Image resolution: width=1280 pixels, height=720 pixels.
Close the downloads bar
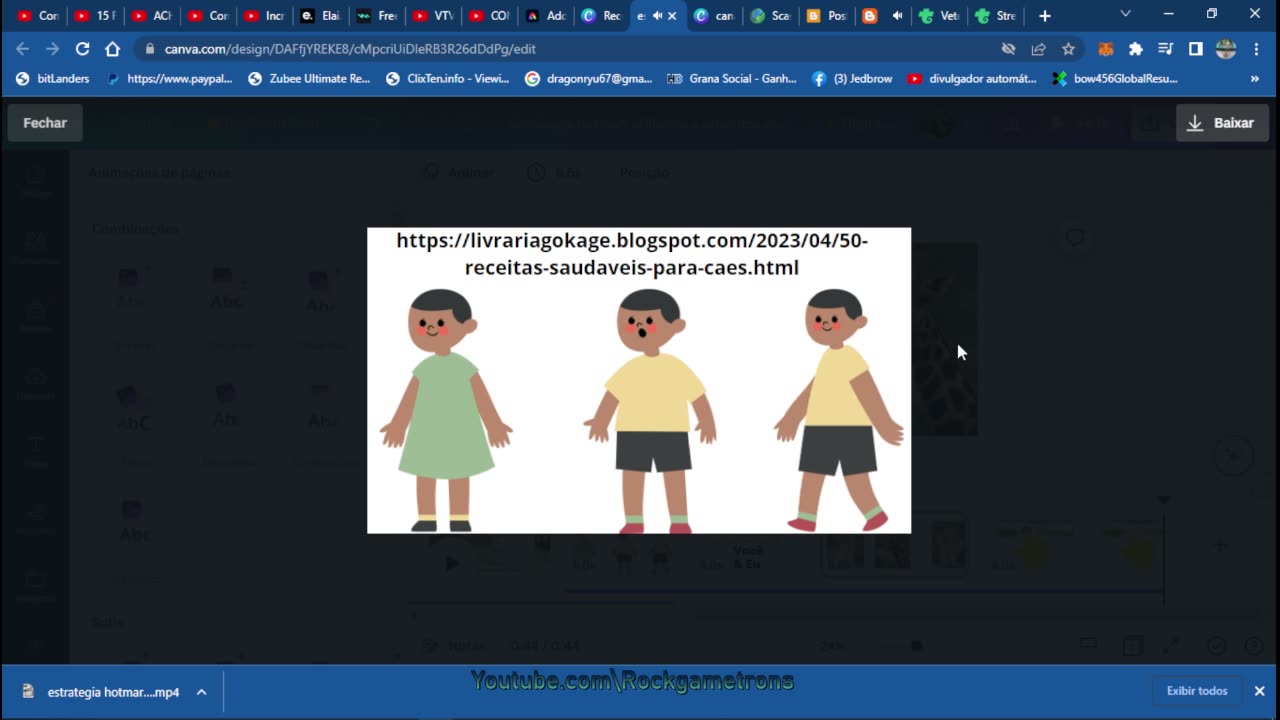1259,691
